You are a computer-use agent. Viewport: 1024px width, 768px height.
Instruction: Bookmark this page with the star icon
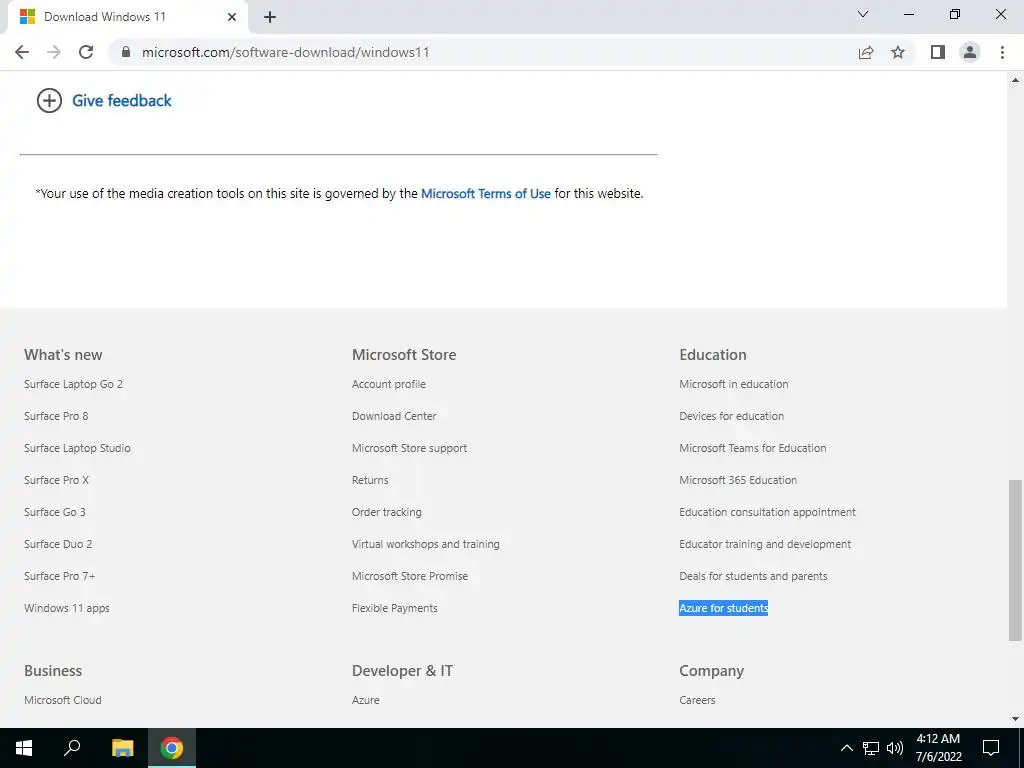898,52
